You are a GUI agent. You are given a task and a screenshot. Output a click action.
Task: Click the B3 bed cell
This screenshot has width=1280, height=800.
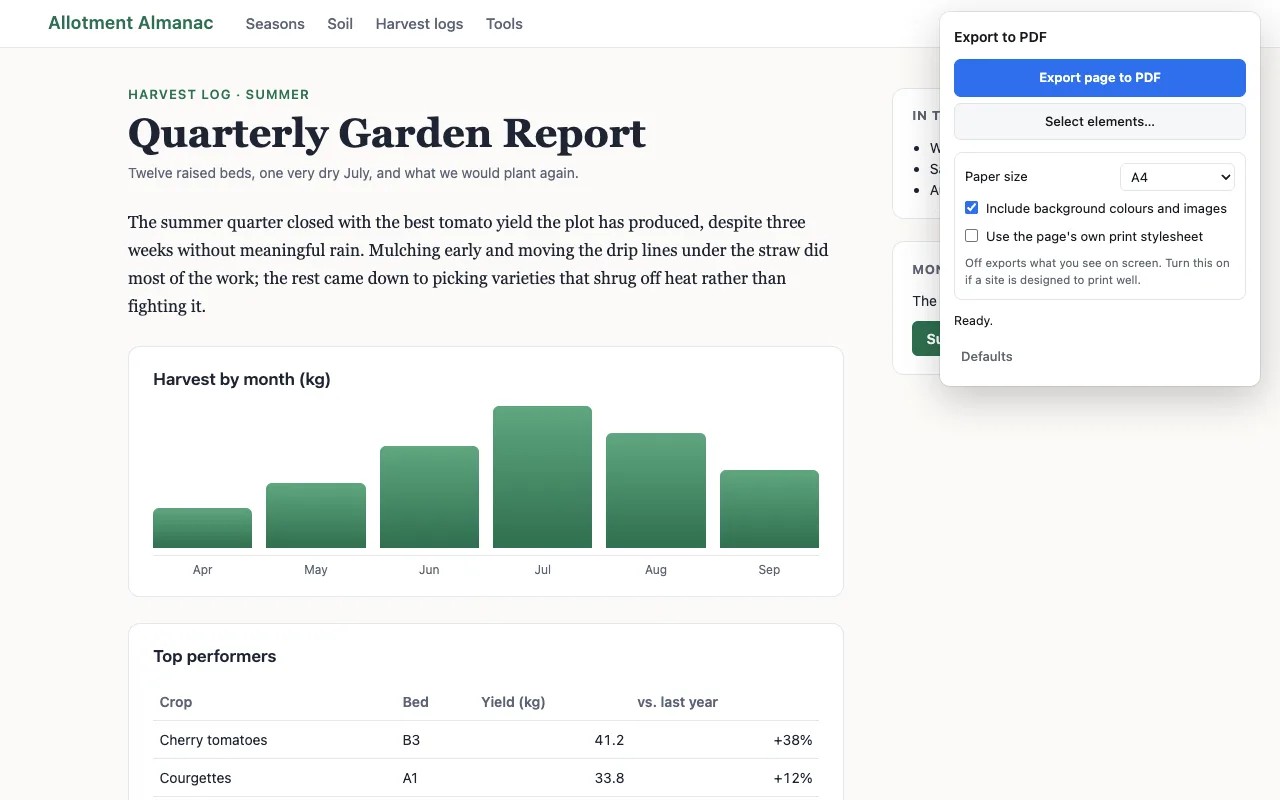(x=411, y=740)
